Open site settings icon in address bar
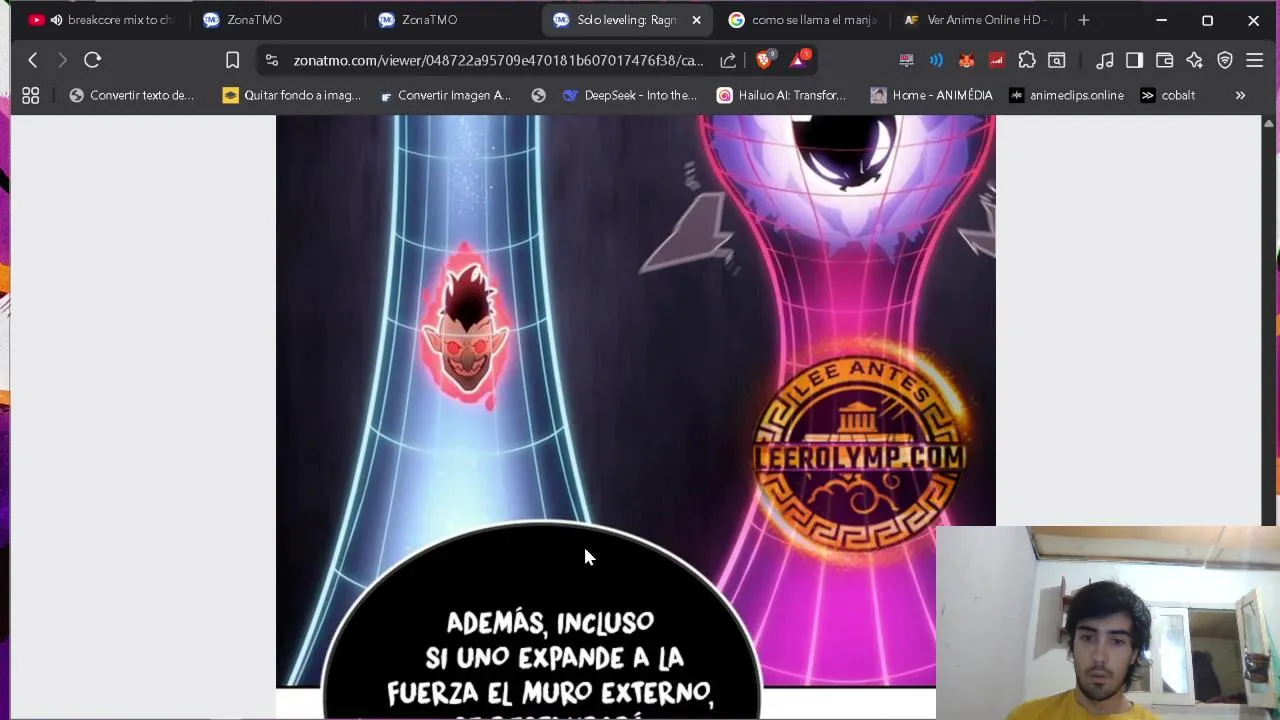 click(272, 60)
